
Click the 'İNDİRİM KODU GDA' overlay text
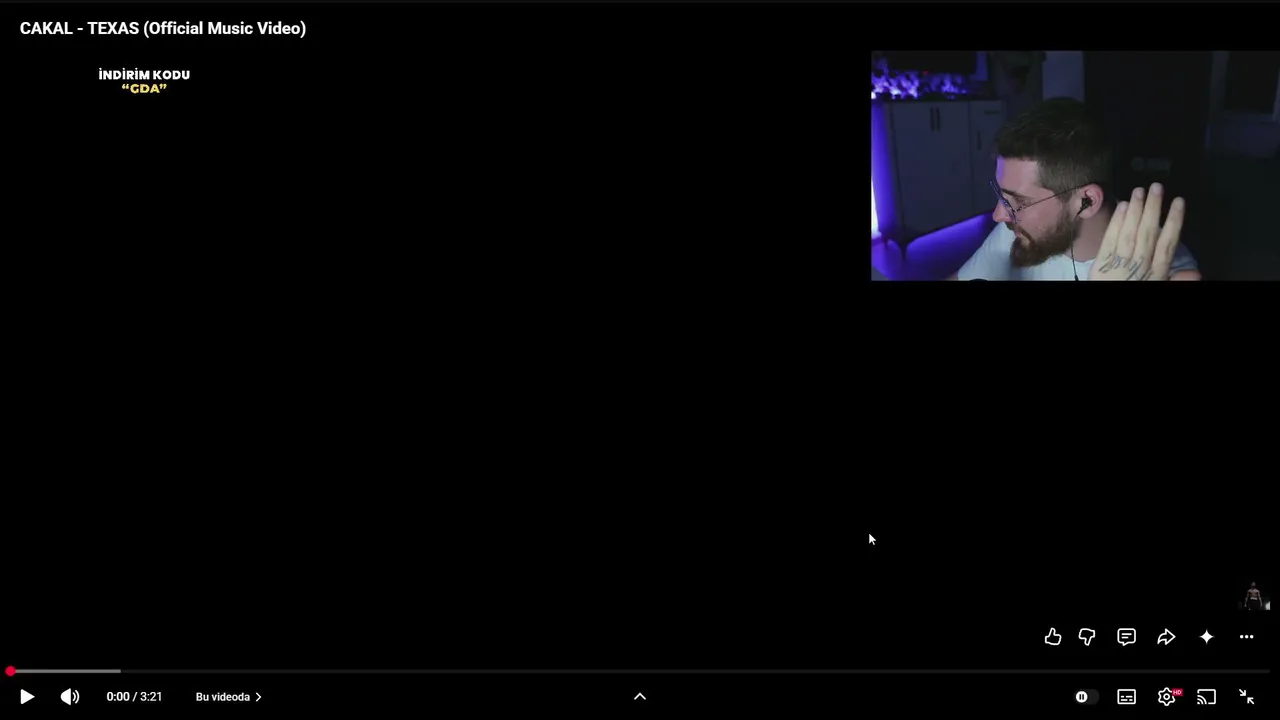pyautogui.click(x=144, y=81)
